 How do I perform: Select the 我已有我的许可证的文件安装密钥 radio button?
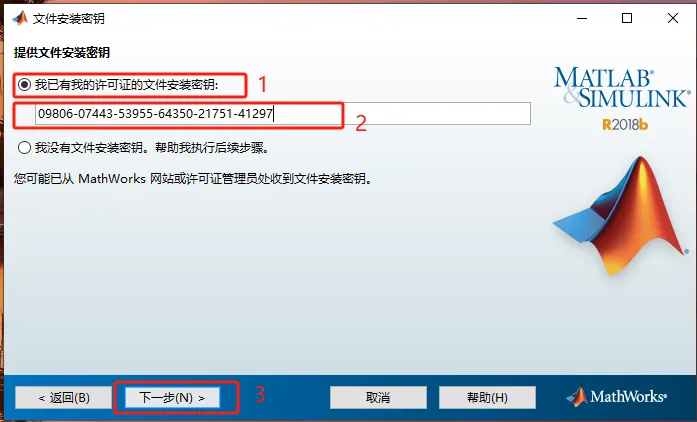(24, 84)
